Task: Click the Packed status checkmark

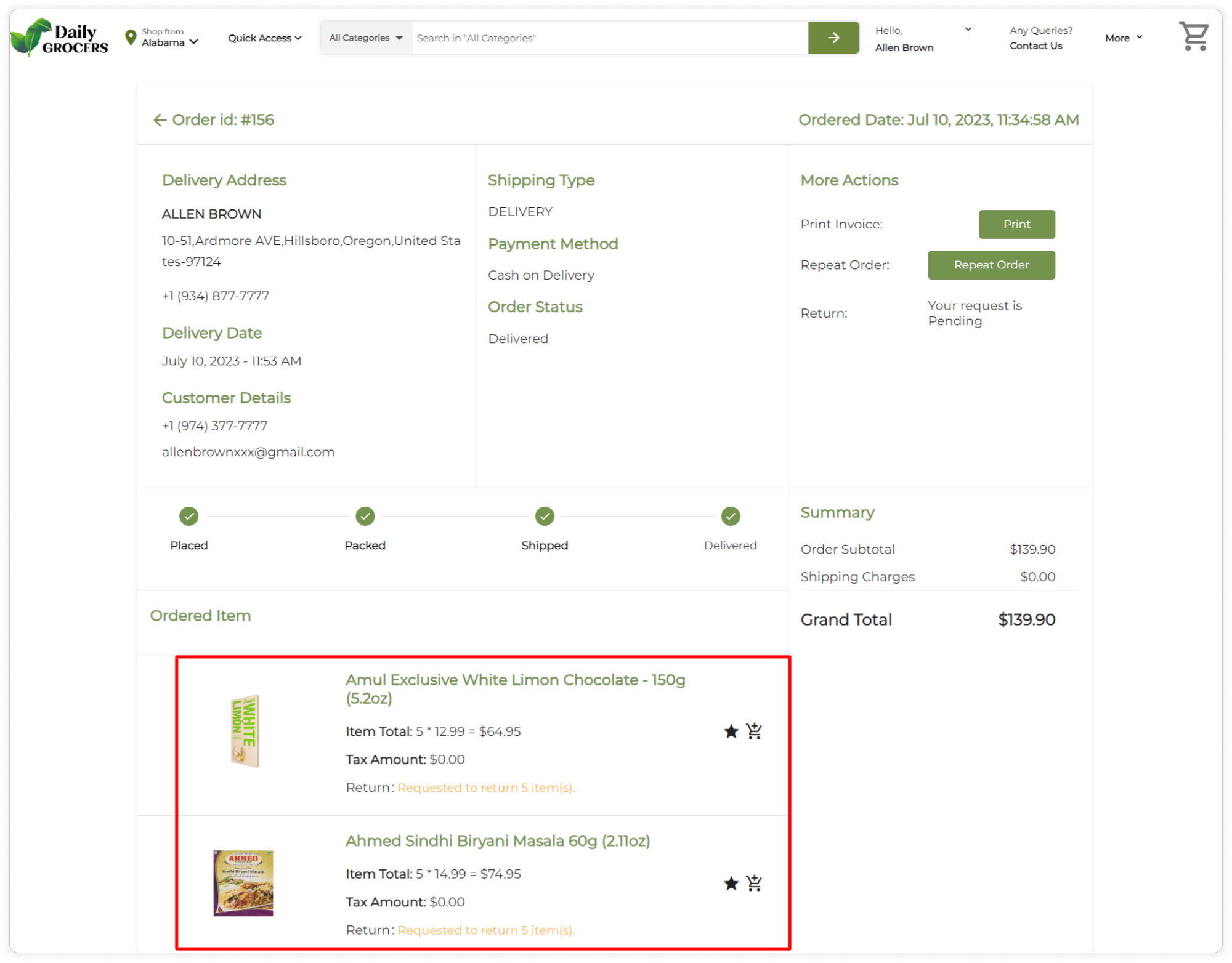Action: (365, 516)
